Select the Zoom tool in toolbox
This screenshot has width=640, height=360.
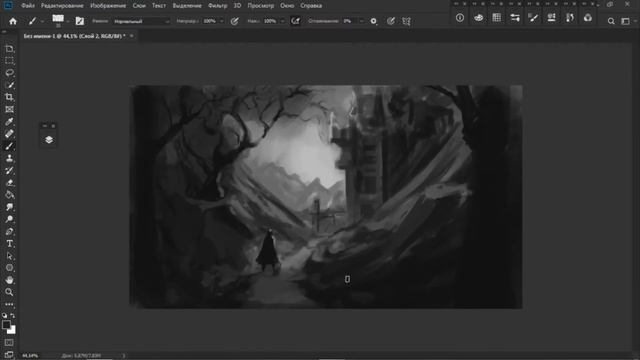coord(9,292)
